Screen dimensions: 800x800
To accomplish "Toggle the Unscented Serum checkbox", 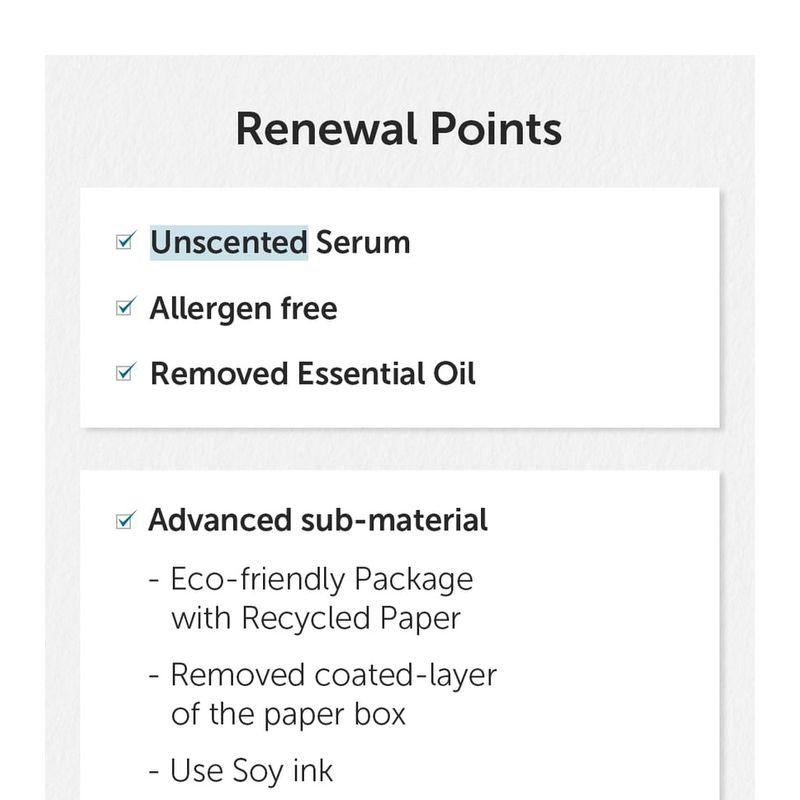I will click(x=125, y=241).
